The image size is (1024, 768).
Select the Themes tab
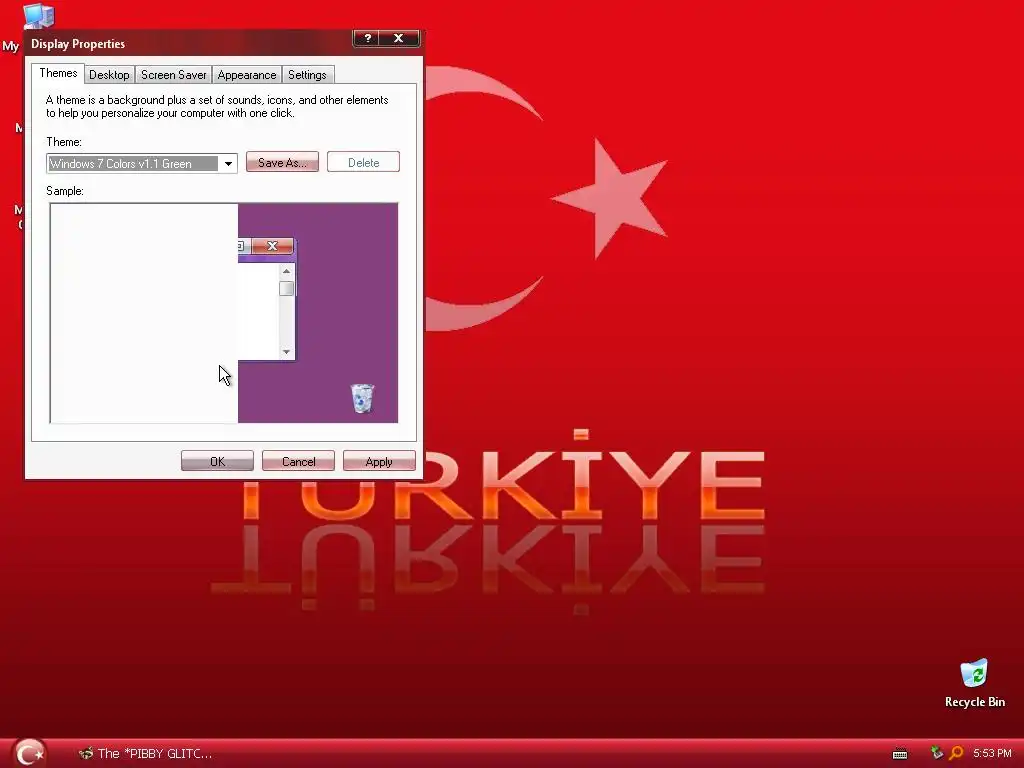coord(58,73)
